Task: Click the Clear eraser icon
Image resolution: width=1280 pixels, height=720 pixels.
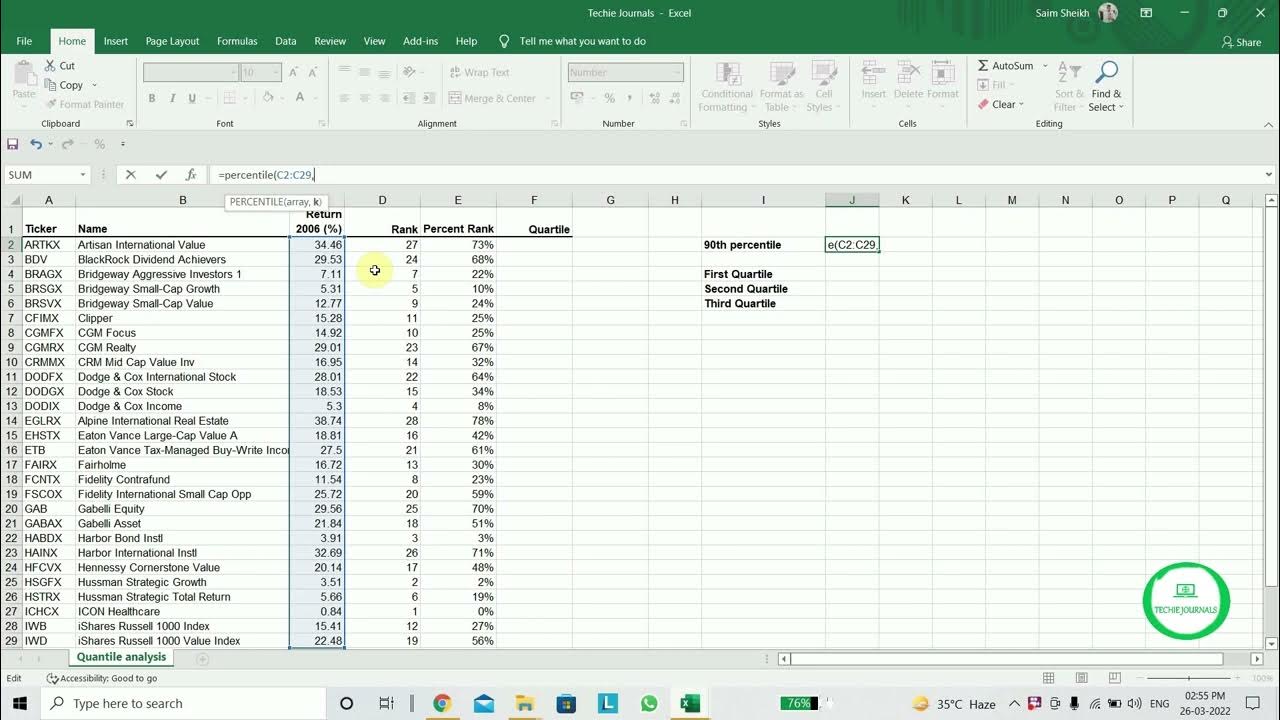Action: tap(983, 104)
